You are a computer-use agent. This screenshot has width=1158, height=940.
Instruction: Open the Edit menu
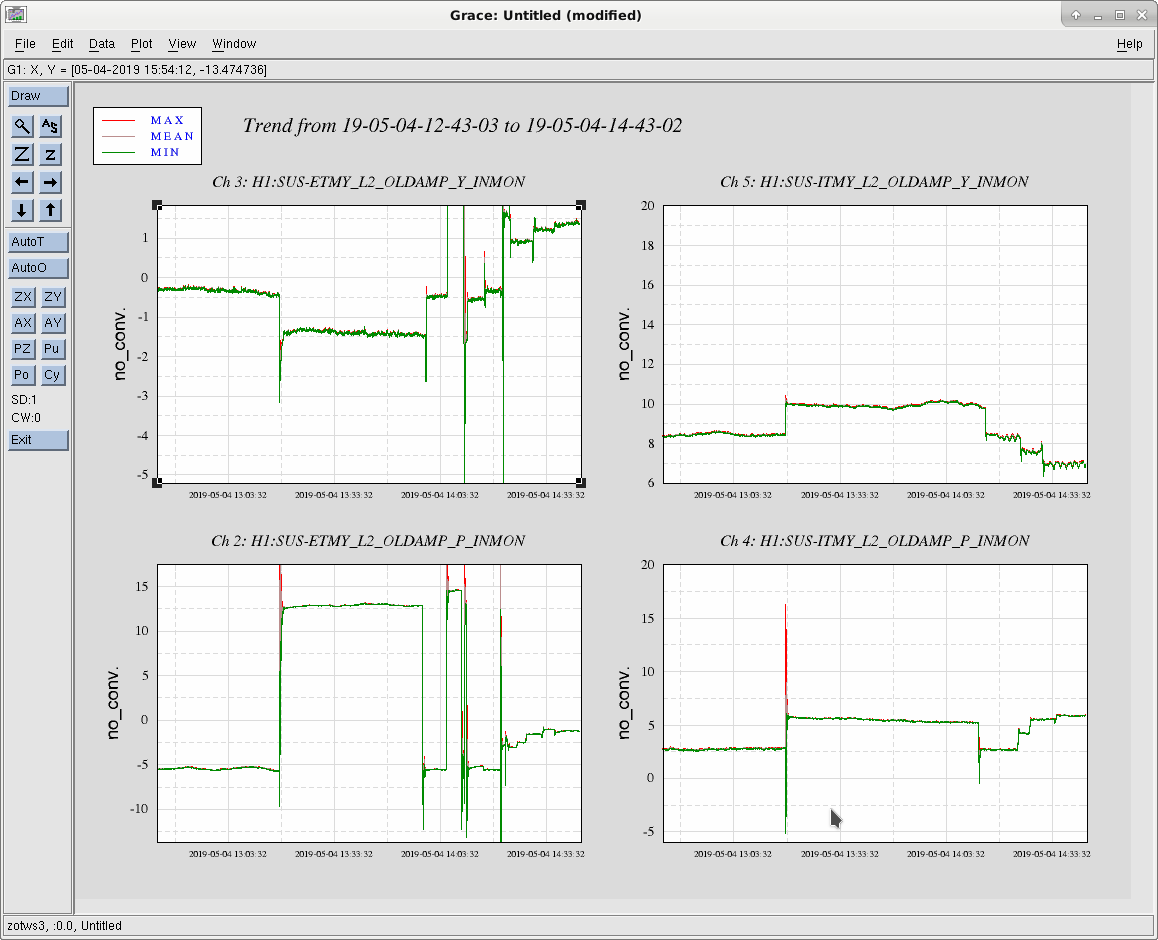(62, 44)
